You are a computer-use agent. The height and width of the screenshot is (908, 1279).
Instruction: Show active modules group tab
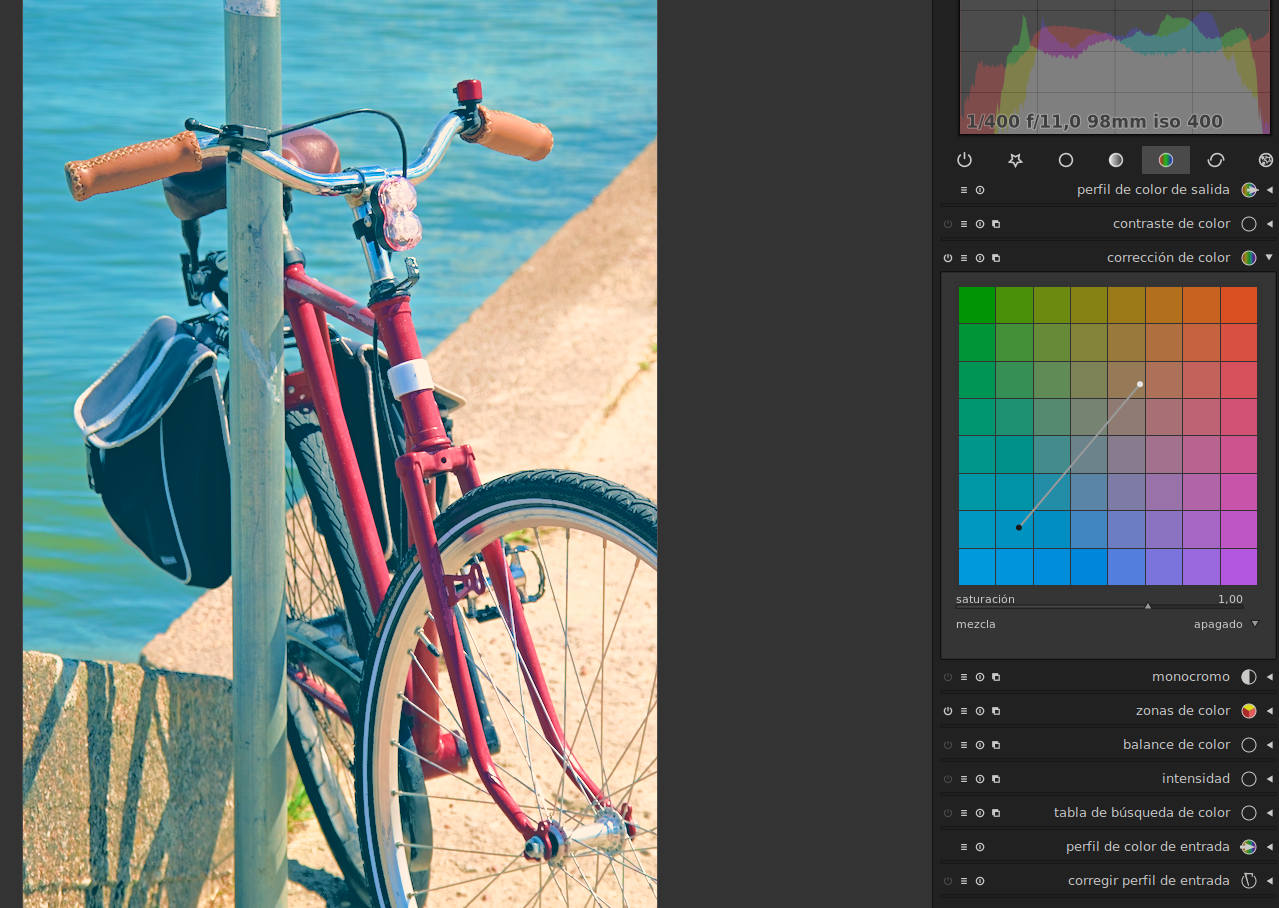[965, 160]
